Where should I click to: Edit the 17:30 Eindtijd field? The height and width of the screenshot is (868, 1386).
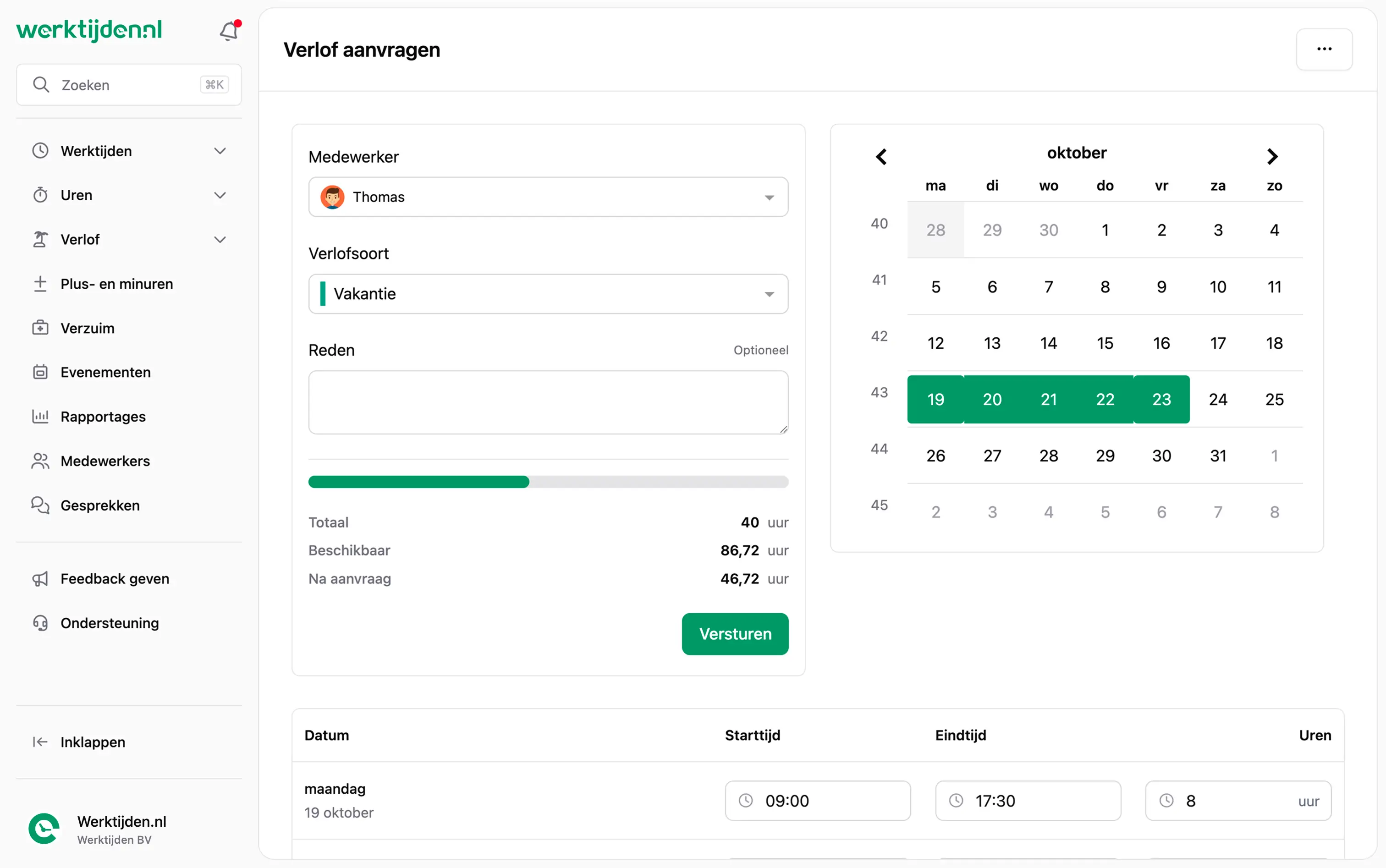(x=1028, y=800)
